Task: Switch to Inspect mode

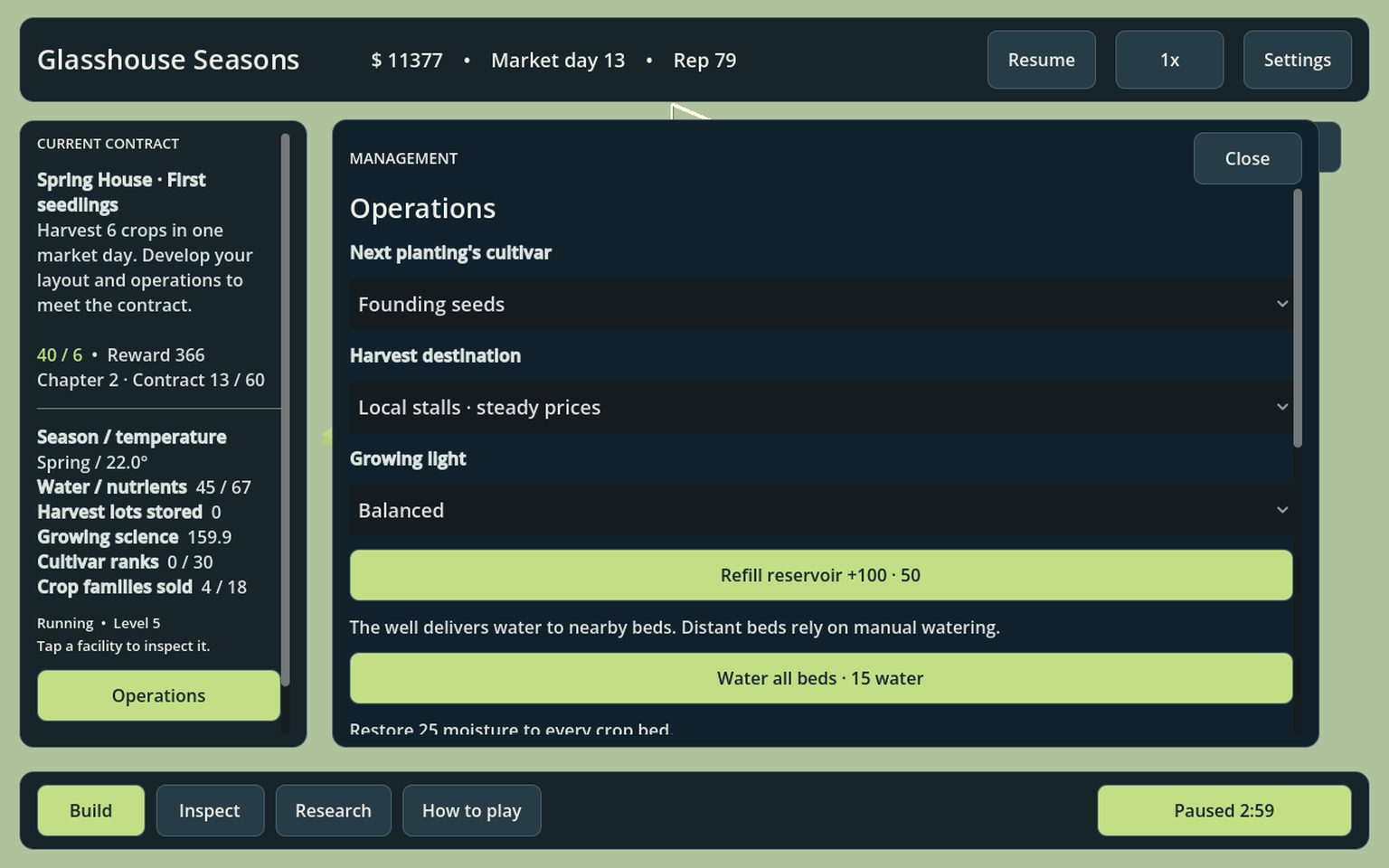Action: point(210,810)
